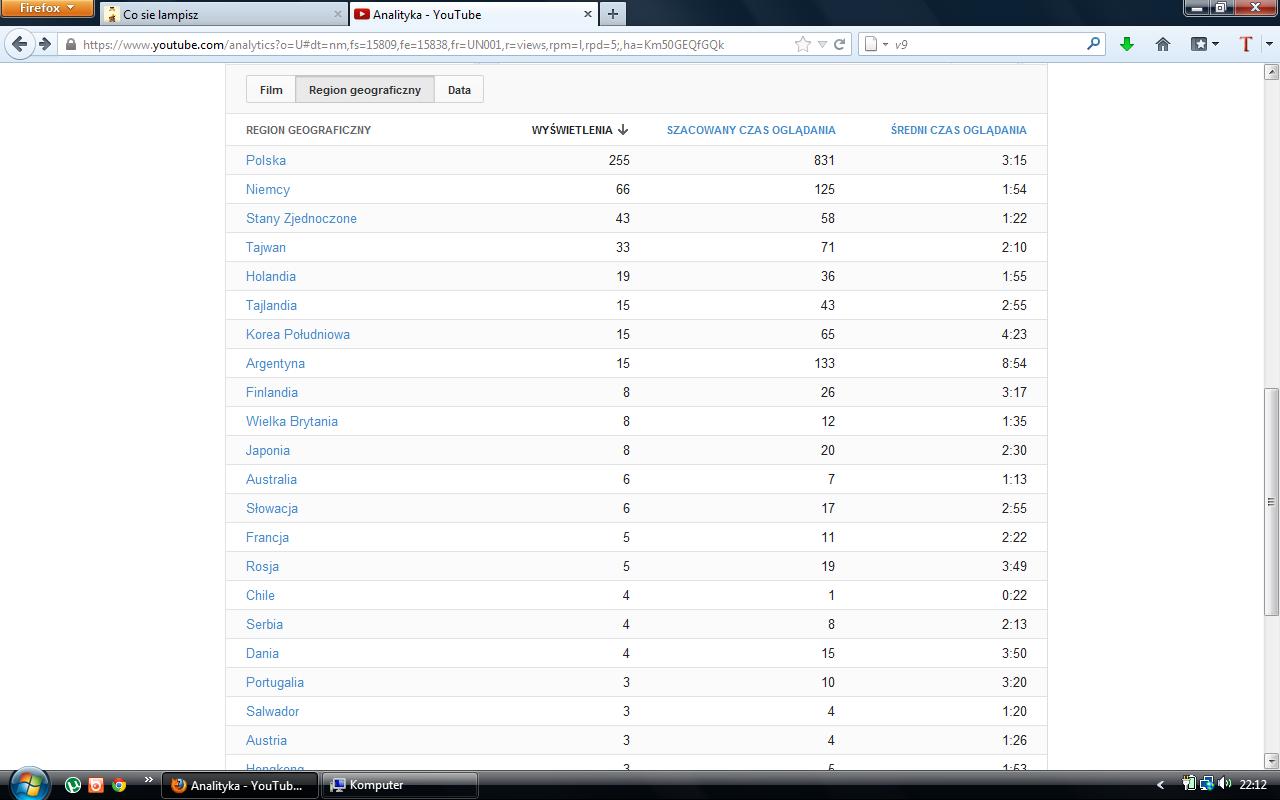Click the page vertical scrollbar thumb

[x=1272, y=500]
